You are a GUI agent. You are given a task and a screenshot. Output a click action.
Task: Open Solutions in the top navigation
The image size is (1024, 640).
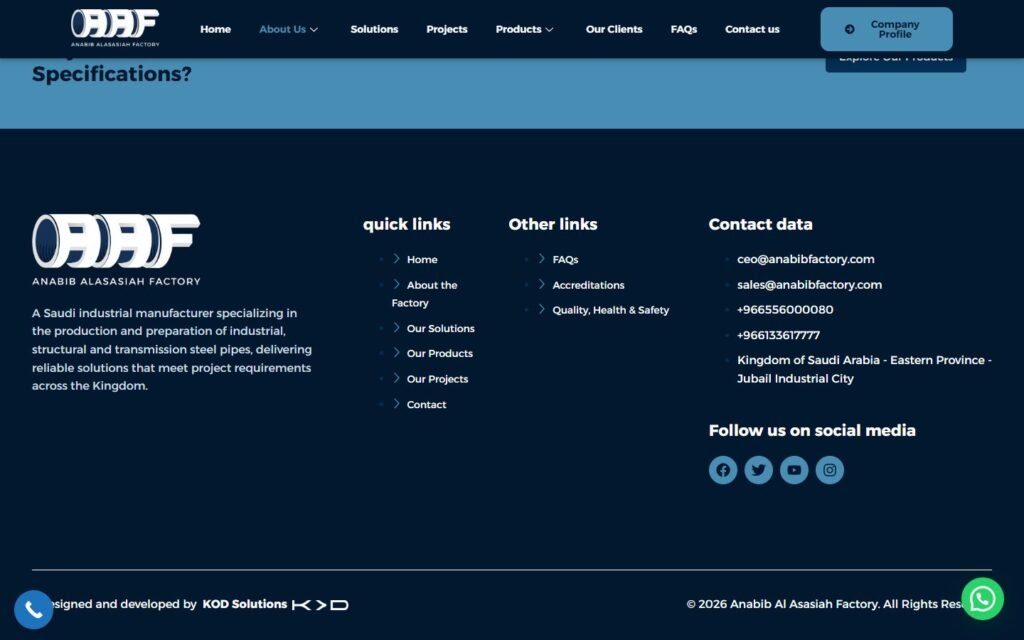pyautogui.click(x=374, y=29)
